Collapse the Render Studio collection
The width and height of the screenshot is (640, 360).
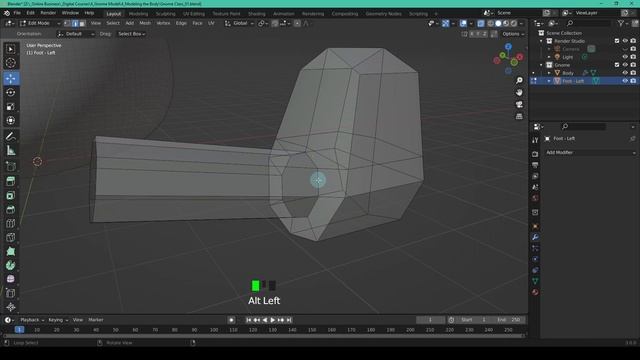click(541, 41)
